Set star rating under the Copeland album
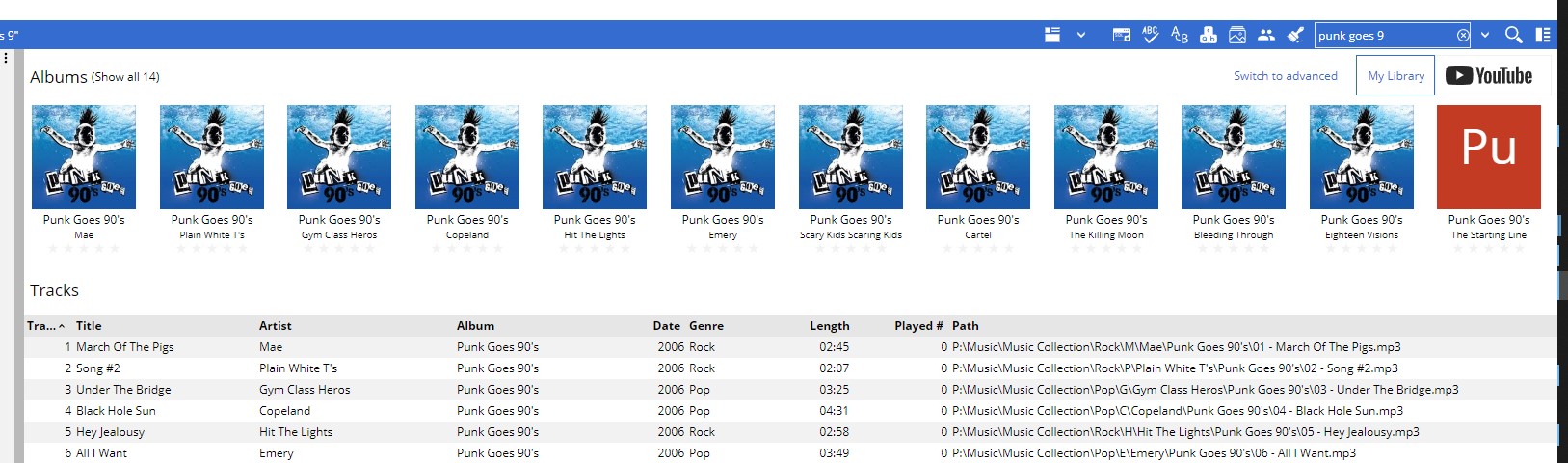The image size is (1568, 463). tap(467, 249)
